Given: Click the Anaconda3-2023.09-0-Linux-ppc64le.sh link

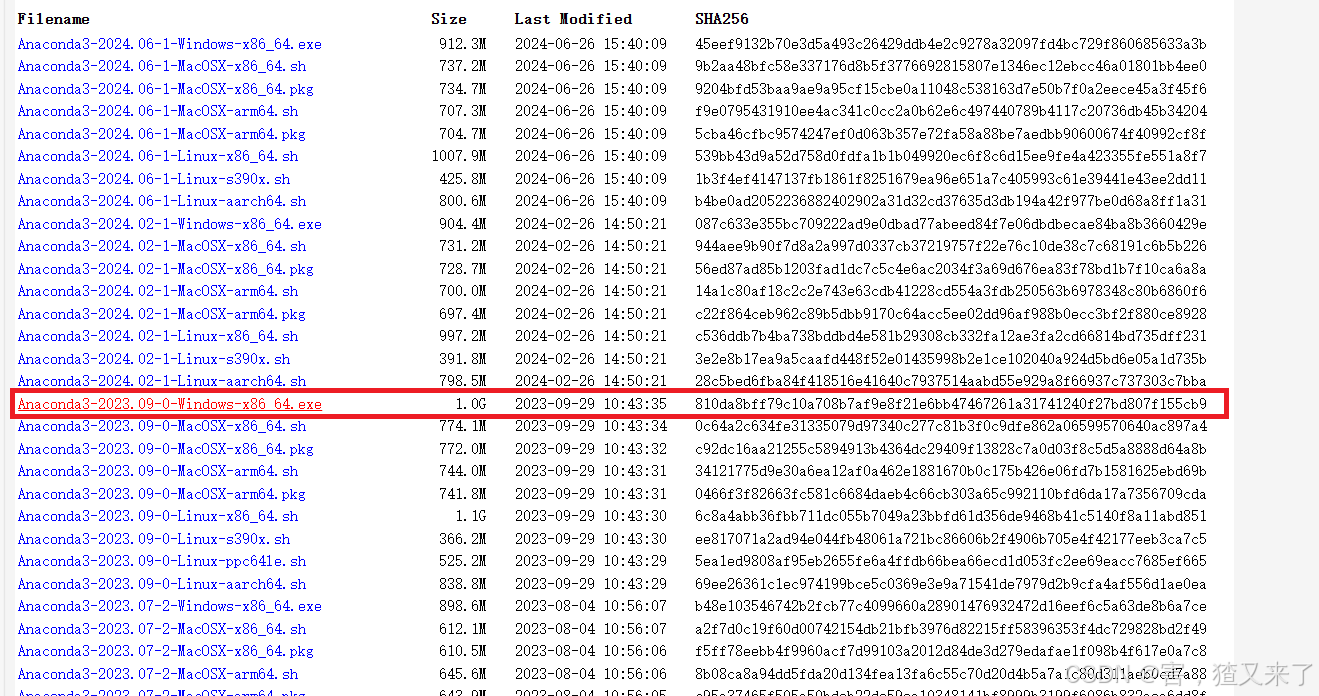Looking at the screenshot, I should click(x=162, y=561).
